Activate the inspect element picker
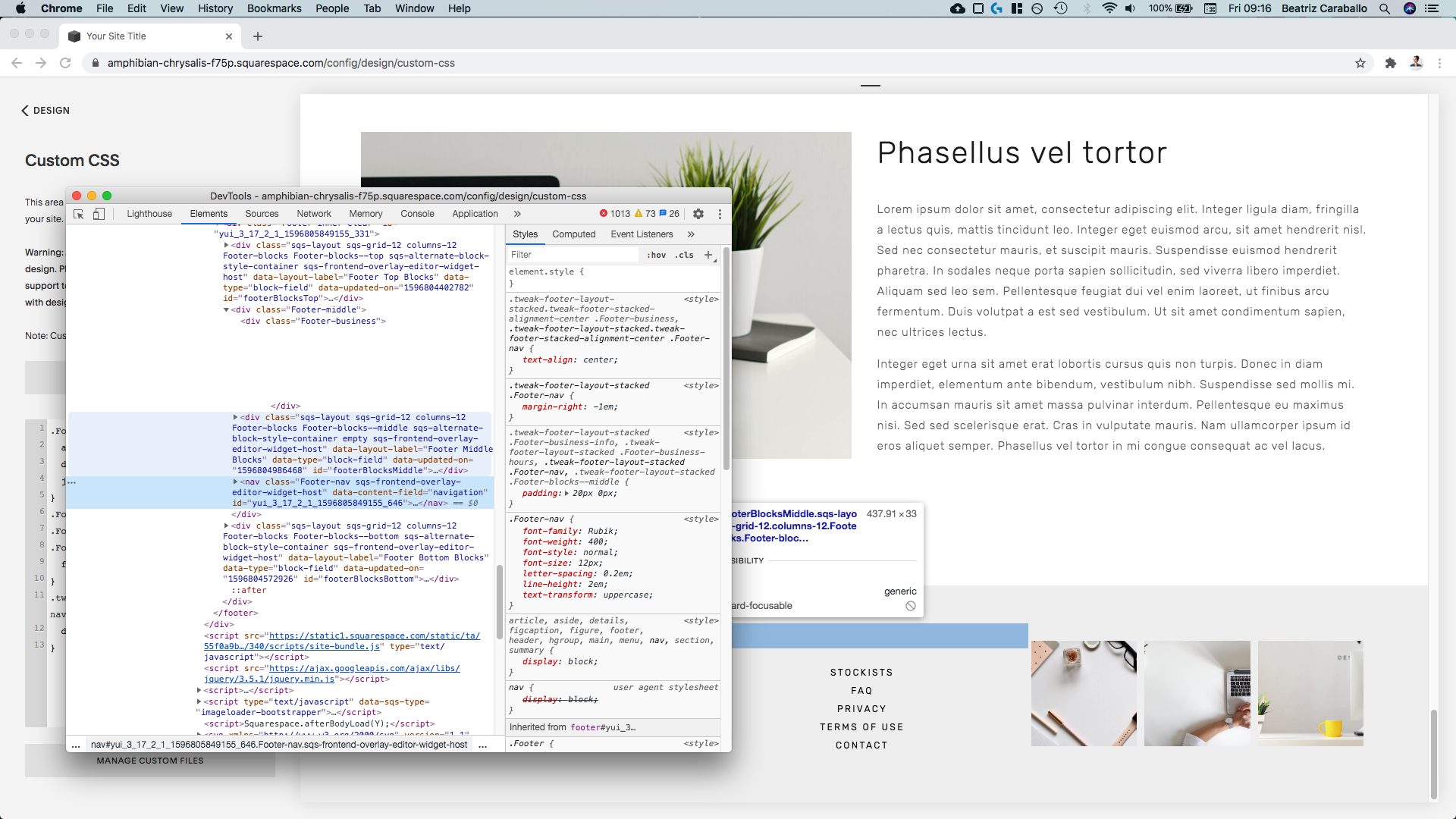The height and width of the screenshot is (819, 1456). click(x=78, y=215)
